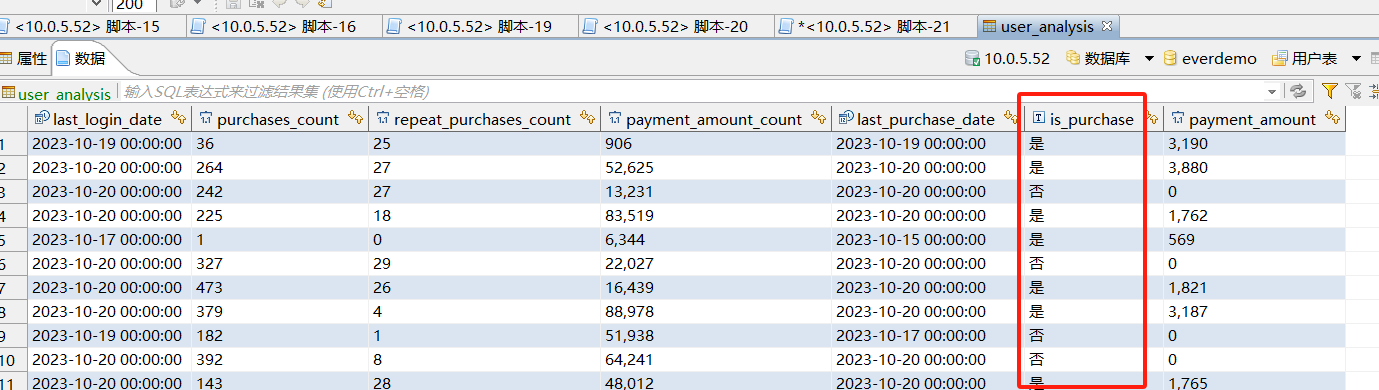This screenshot has height=390, width=1379.
Task: Click the 10.0.5.52 connection breadcrumb
Action: (x=1007, y=58)
